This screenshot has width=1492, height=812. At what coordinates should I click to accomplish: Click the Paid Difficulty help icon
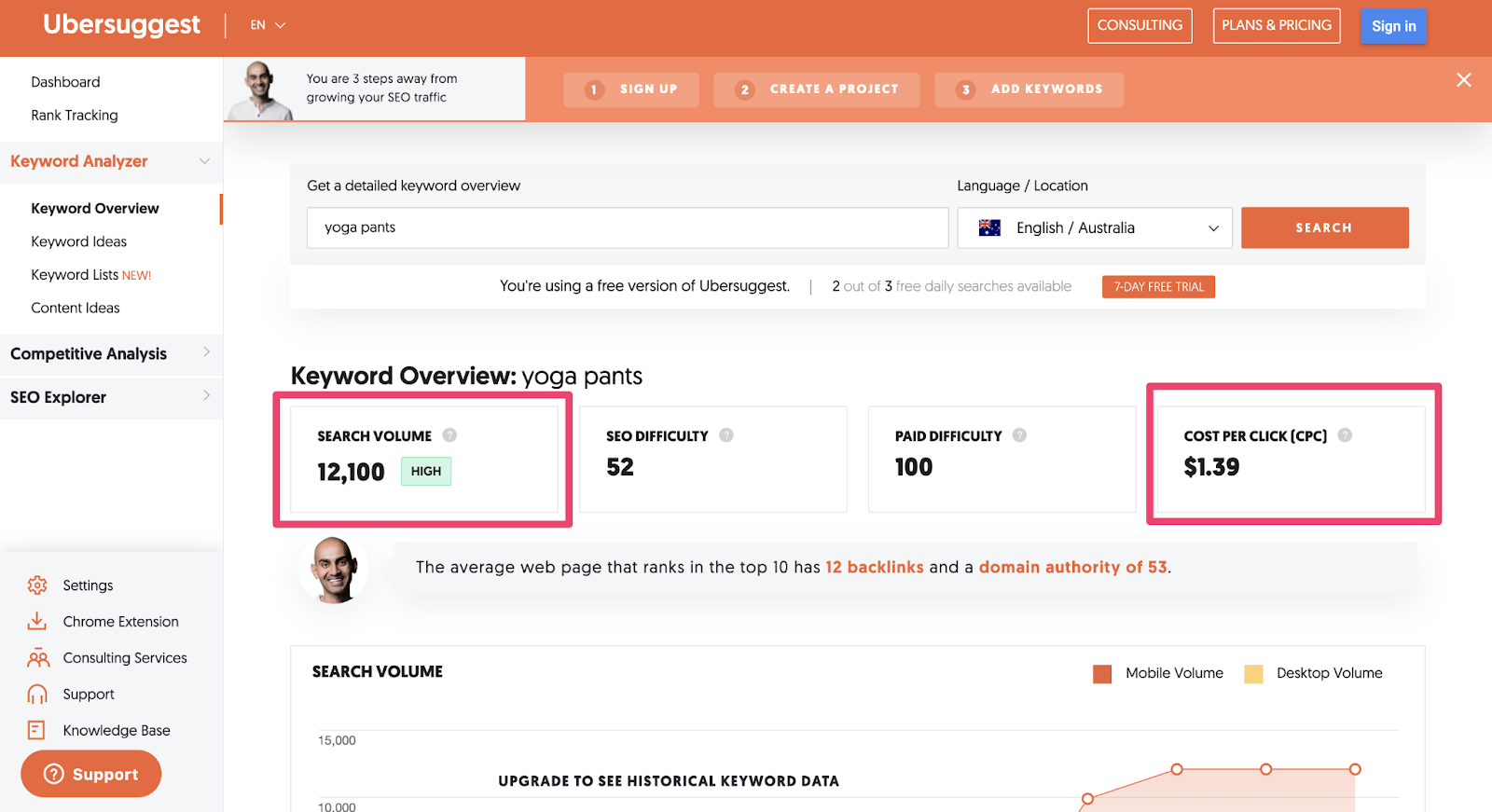tap(1019, 435)
